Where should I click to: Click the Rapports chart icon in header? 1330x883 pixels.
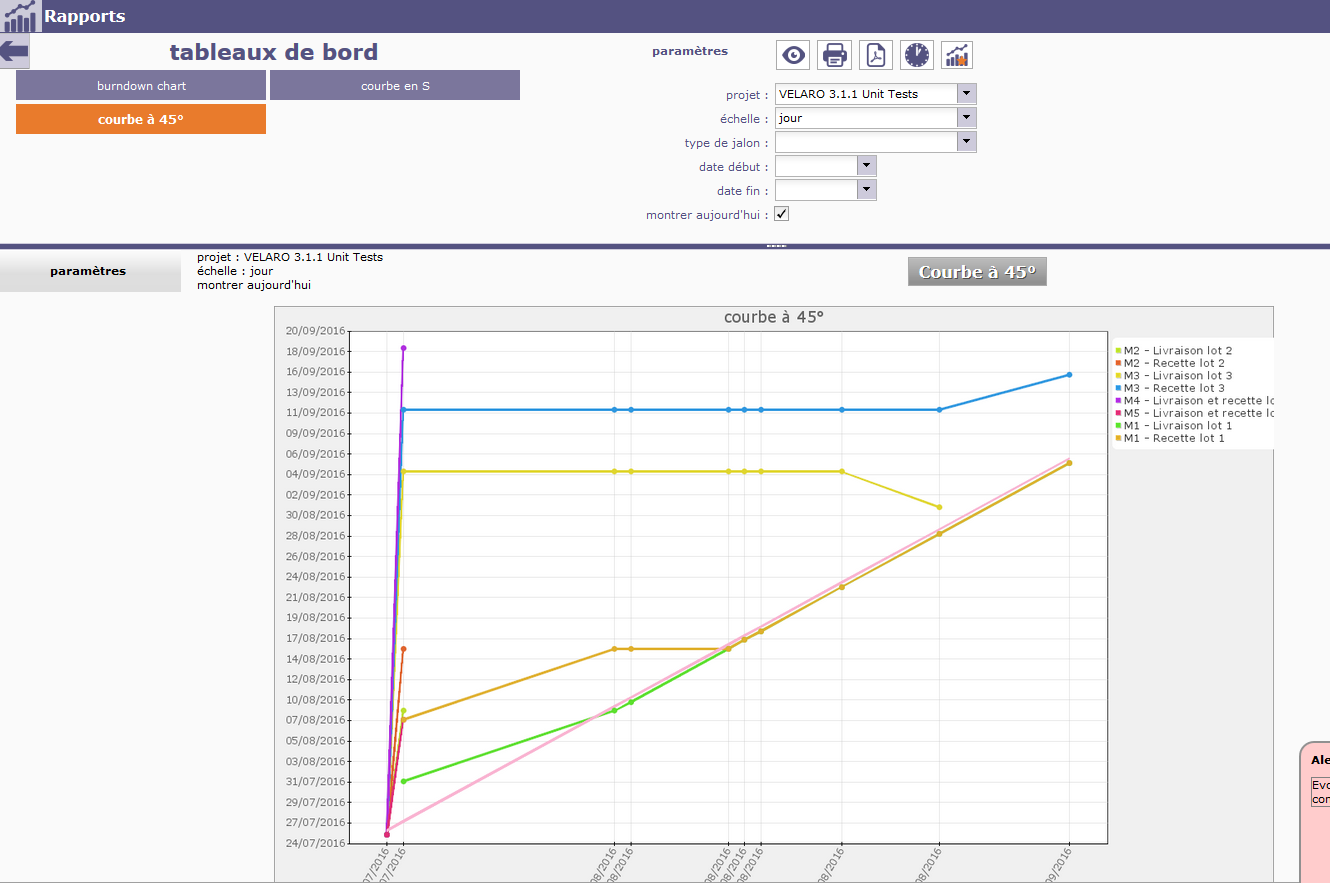pyautogui.click(x=20, y=16)
